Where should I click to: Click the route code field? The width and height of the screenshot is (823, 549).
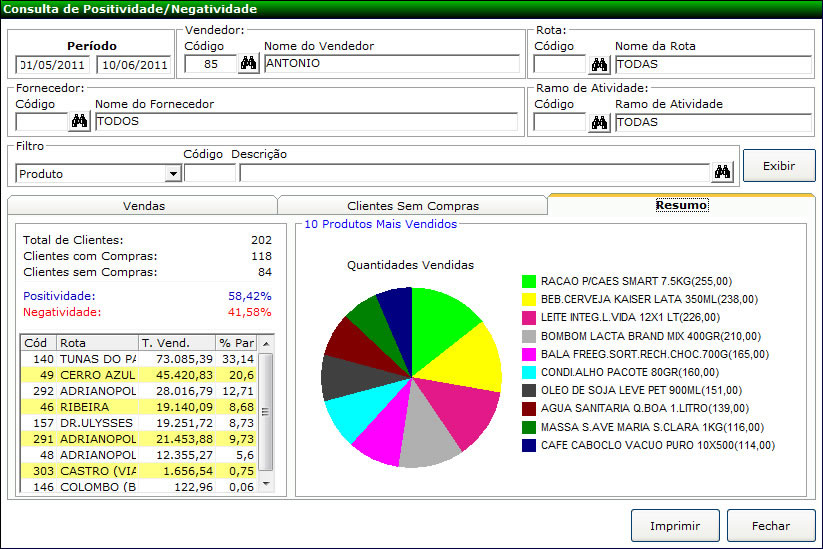click(560, 65)
